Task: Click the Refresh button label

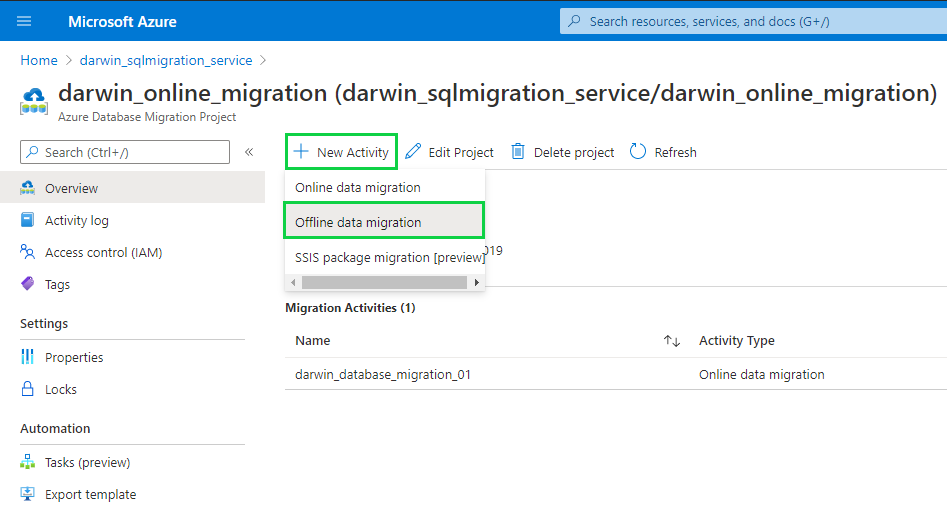Action: 675,152
